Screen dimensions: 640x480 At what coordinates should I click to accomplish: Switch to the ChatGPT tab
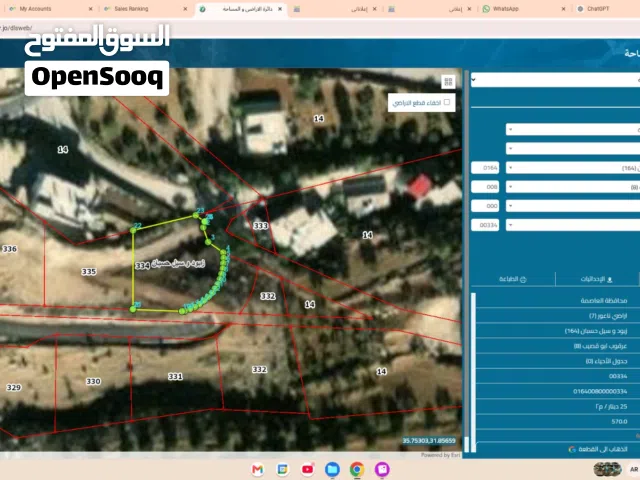coord(598,9)
